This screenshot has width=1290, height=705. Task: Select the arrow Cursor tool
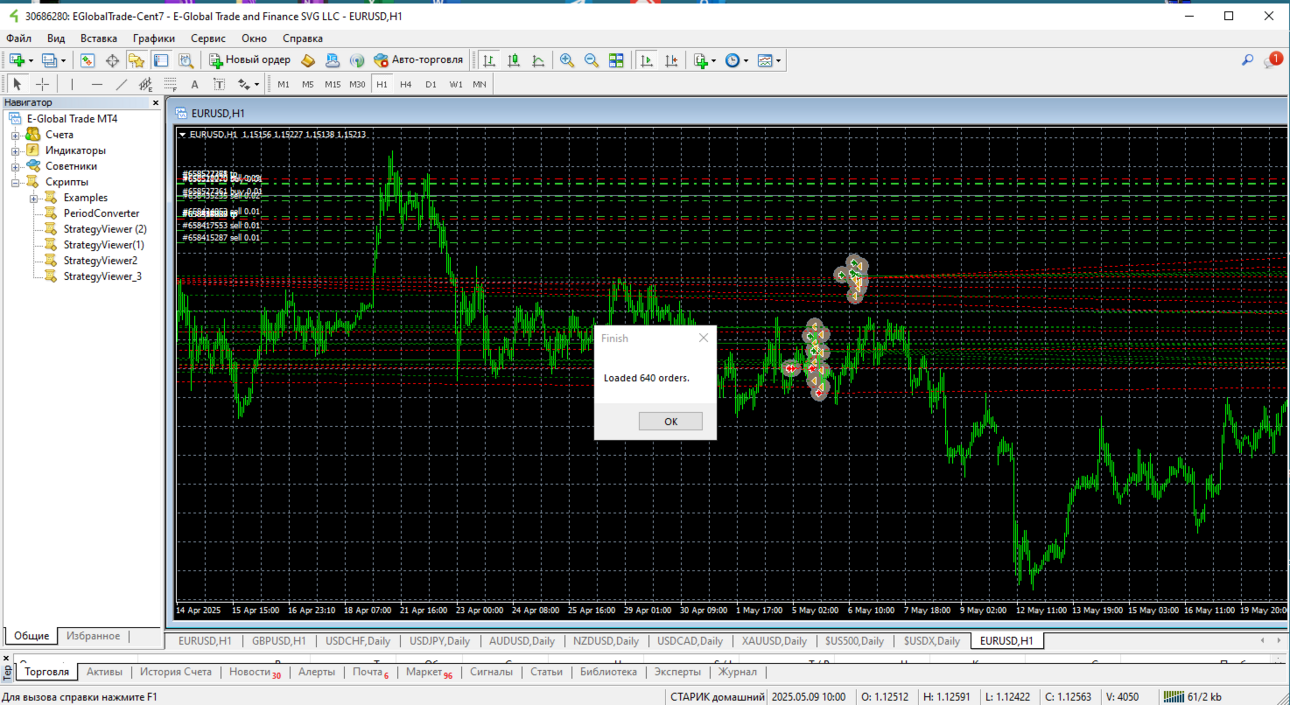pos(17,84)
